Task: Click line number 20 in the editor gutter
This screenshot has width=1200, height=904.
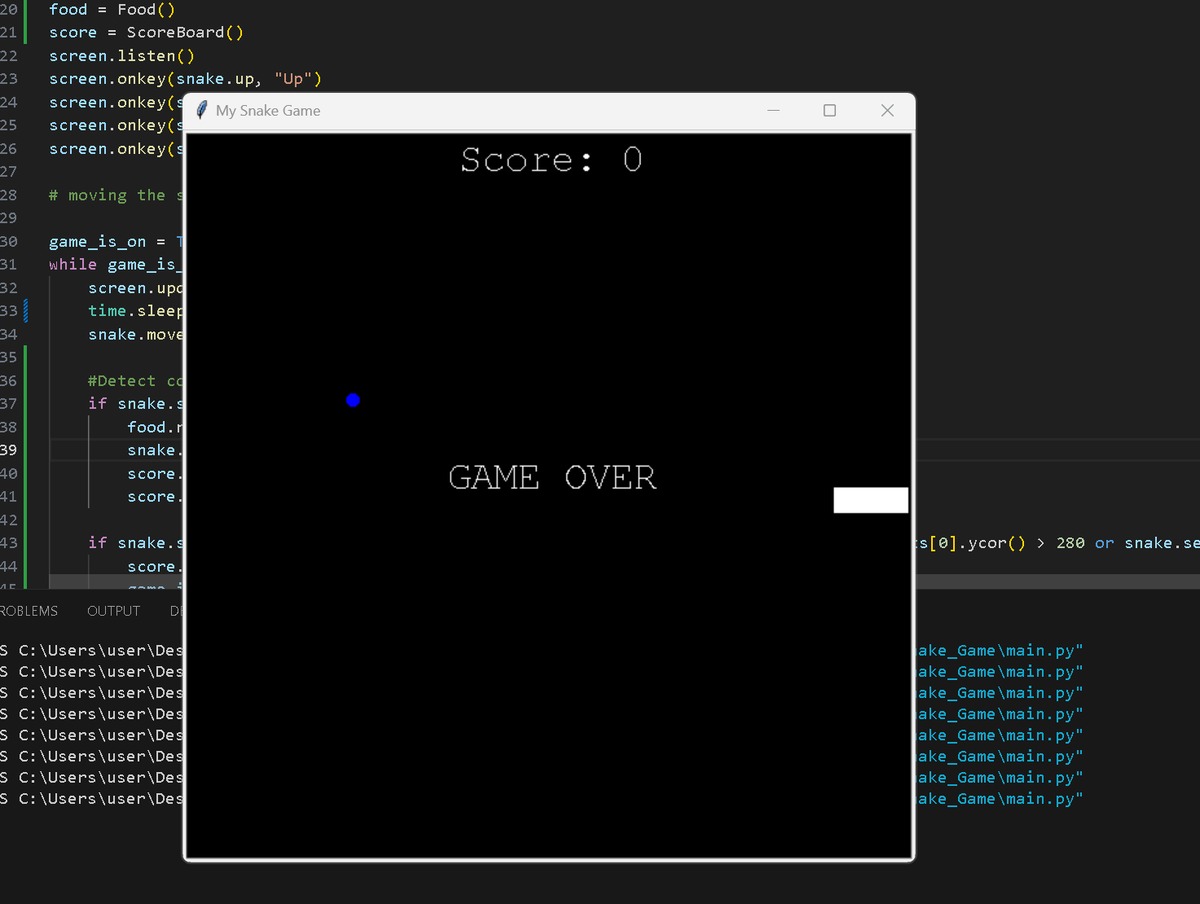Action: click(x=8, y=9)
